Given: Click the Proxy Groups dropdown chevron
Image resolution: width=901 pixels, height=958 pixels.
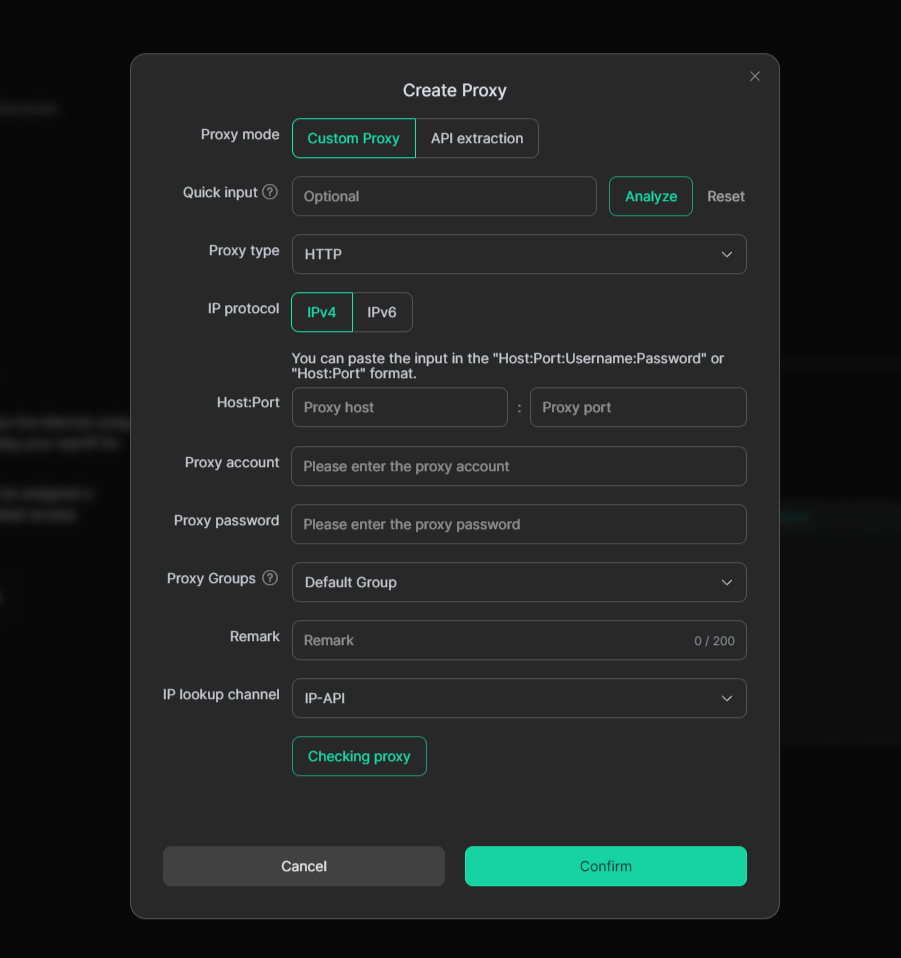Looking at the screenshot, I should [x=727, y=582].
